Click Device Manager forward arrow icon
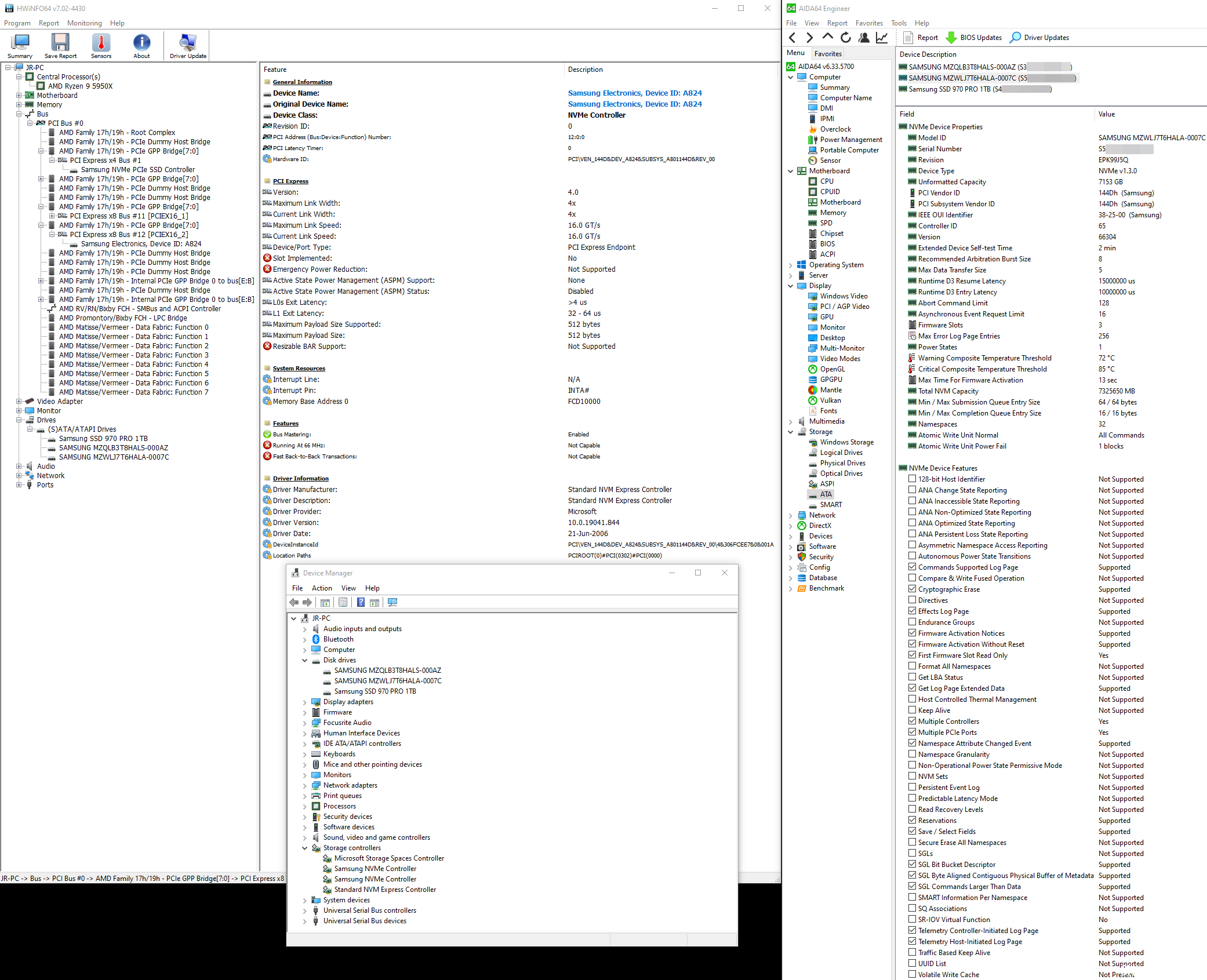This screenshot has height=980, width=1207. (x=307, y=603)
